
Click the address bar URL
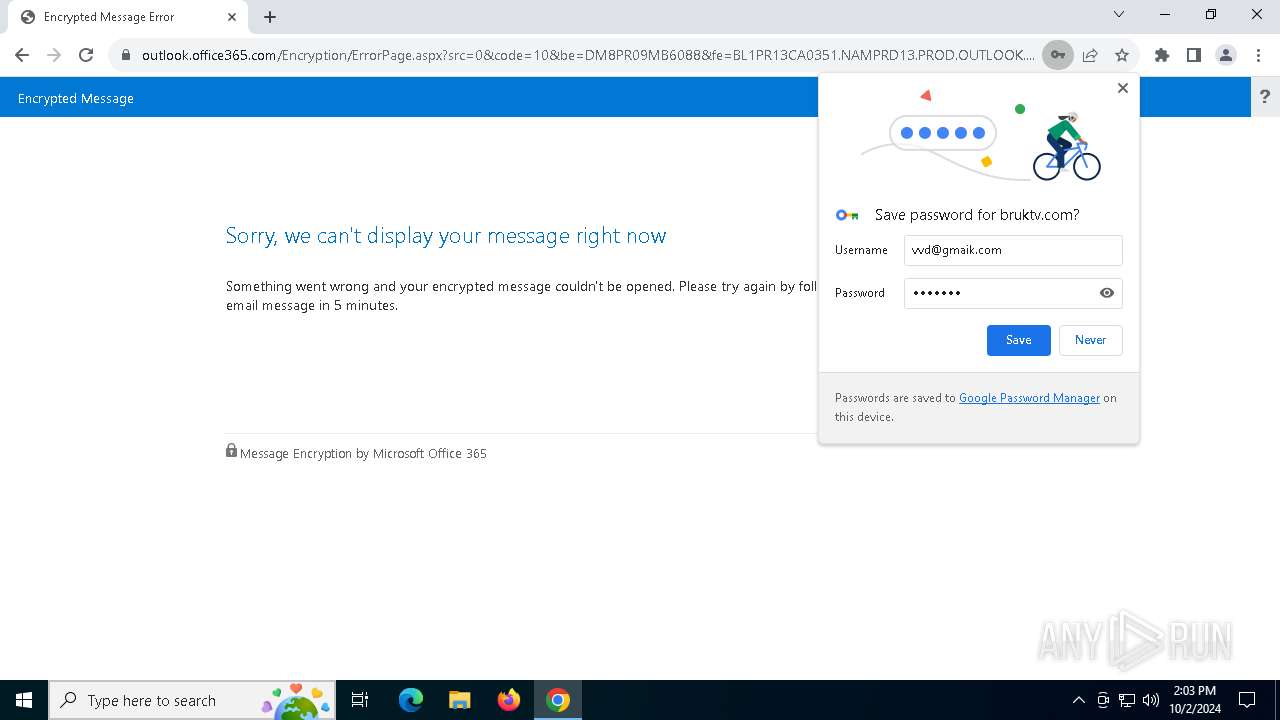(x=588, y=55)
